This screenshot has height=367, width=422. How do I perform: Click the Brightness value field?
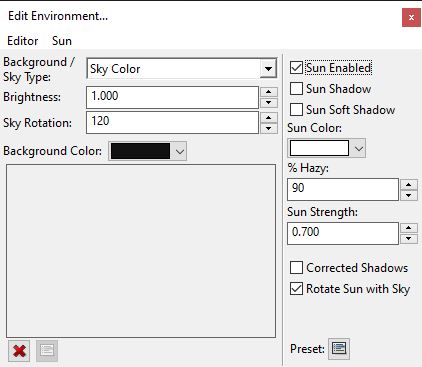172,97
